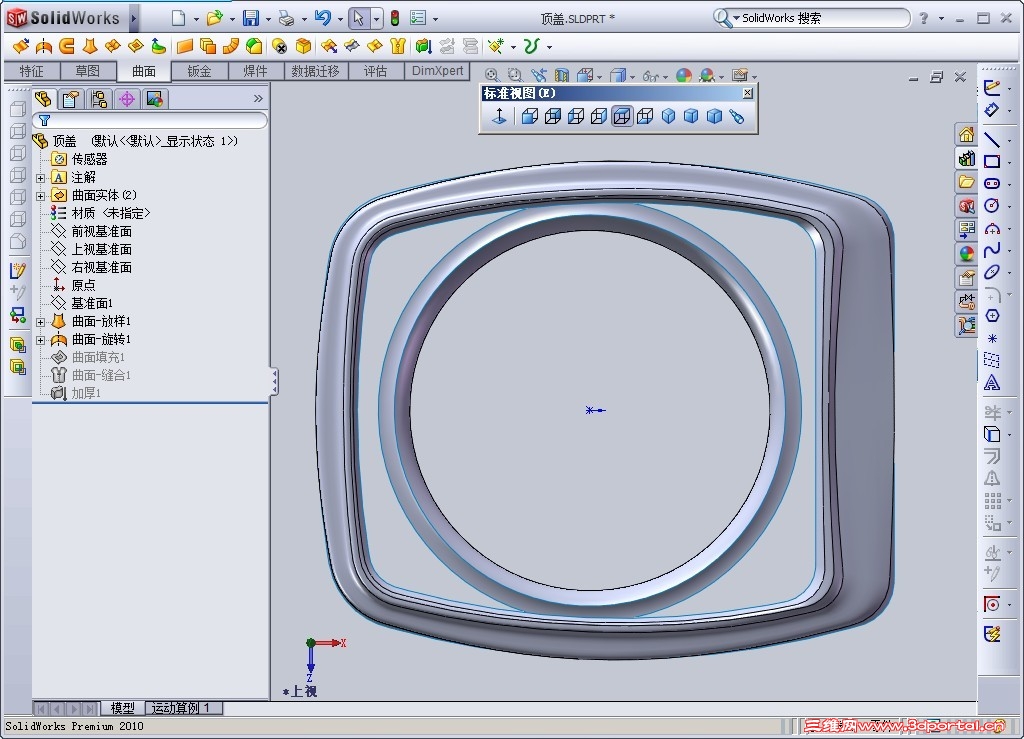
Task: Click the Delete Face icon with black X
Action: [x=280, y=46]
